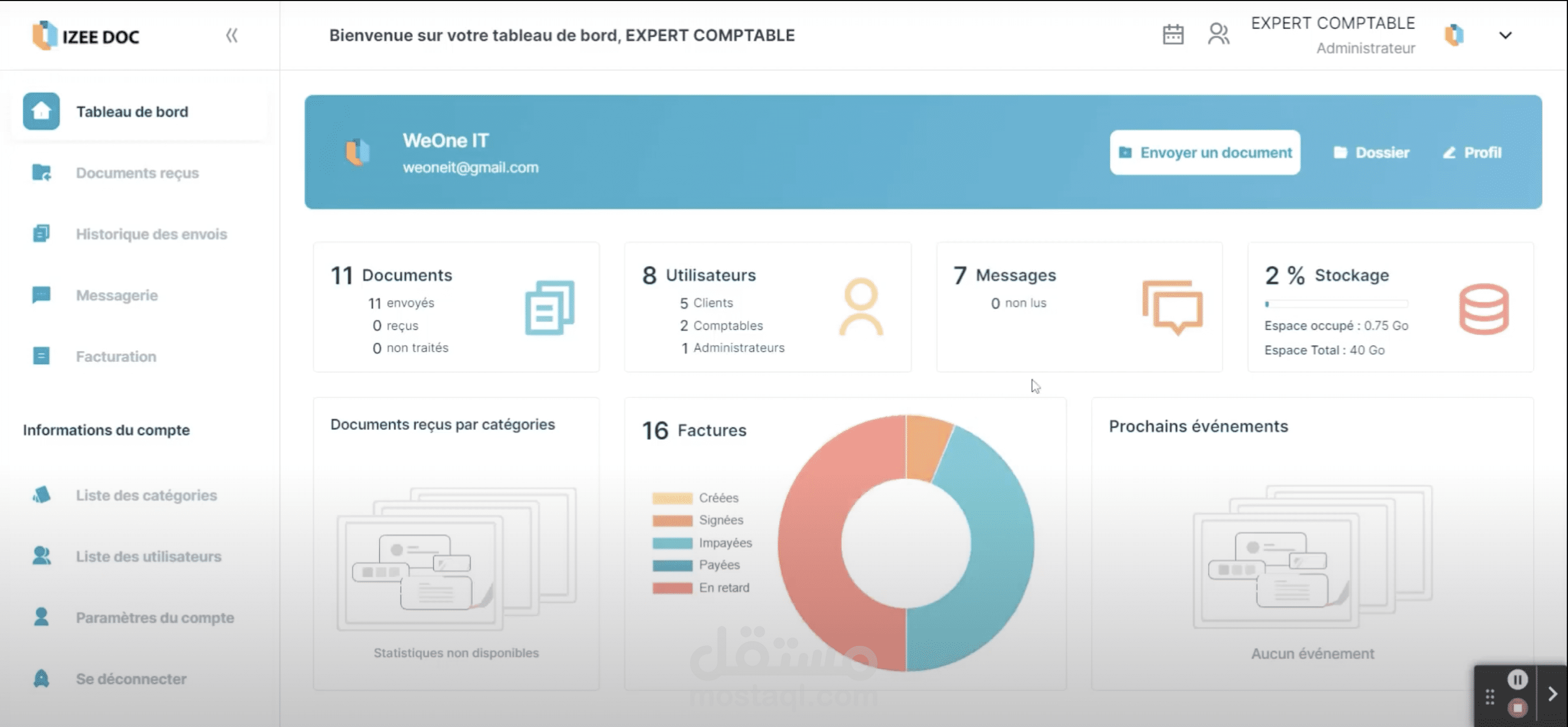The image size is (1568, 727).
Task: Open Liste des utilisateurs icon
Action: [42, 556]
